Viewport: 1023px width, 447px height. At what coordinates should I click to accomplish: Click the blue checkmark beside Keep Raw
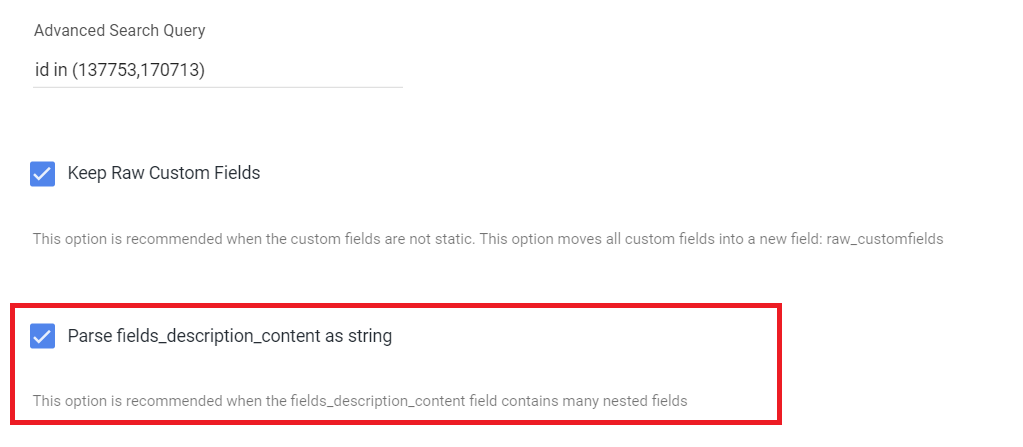(x=42, y=174)
